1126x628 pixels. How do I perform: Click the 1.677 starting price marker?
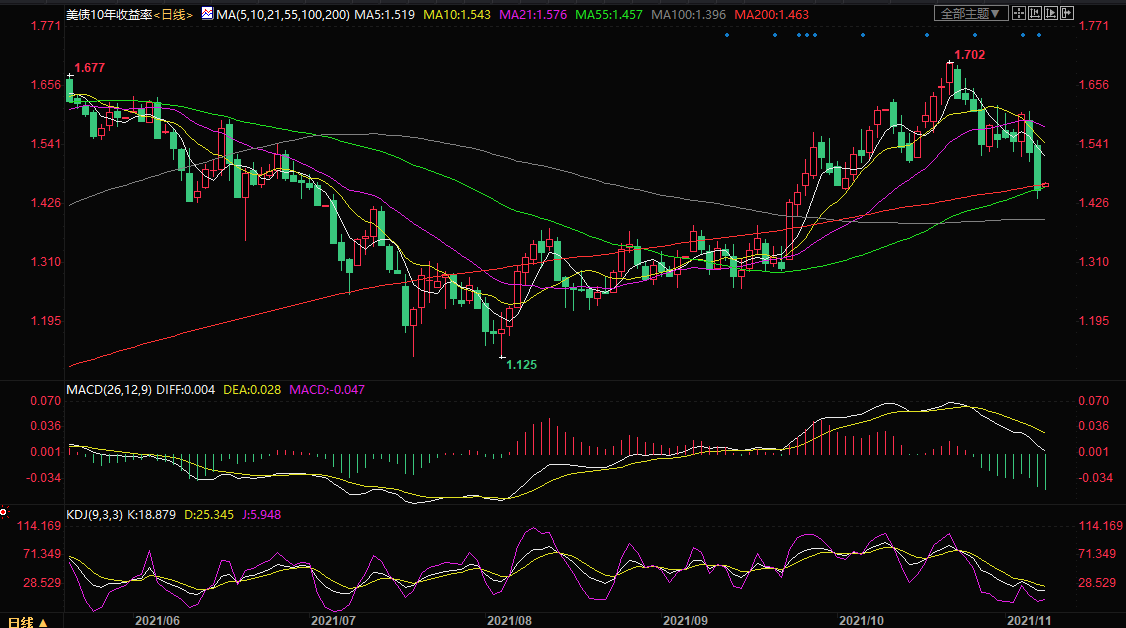(x=90, y=67)
